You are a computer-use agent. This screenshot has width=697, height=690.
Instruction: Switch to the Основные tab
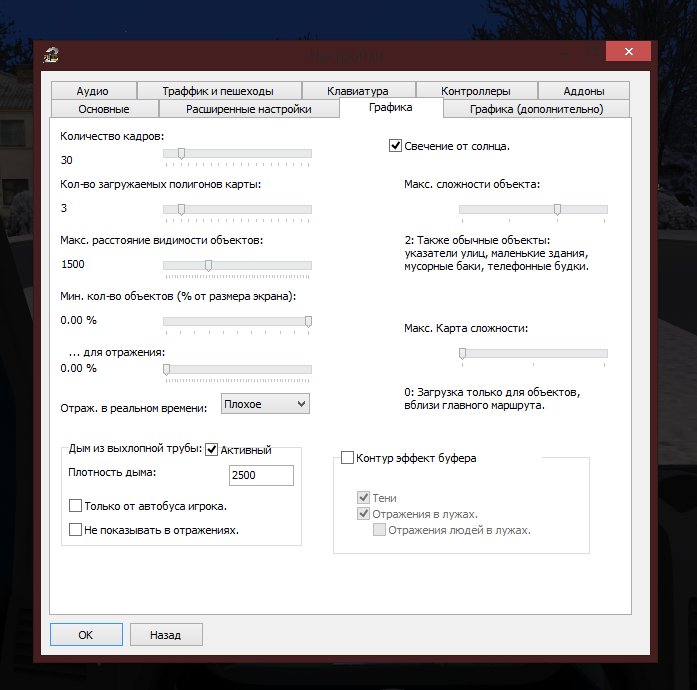104,109
